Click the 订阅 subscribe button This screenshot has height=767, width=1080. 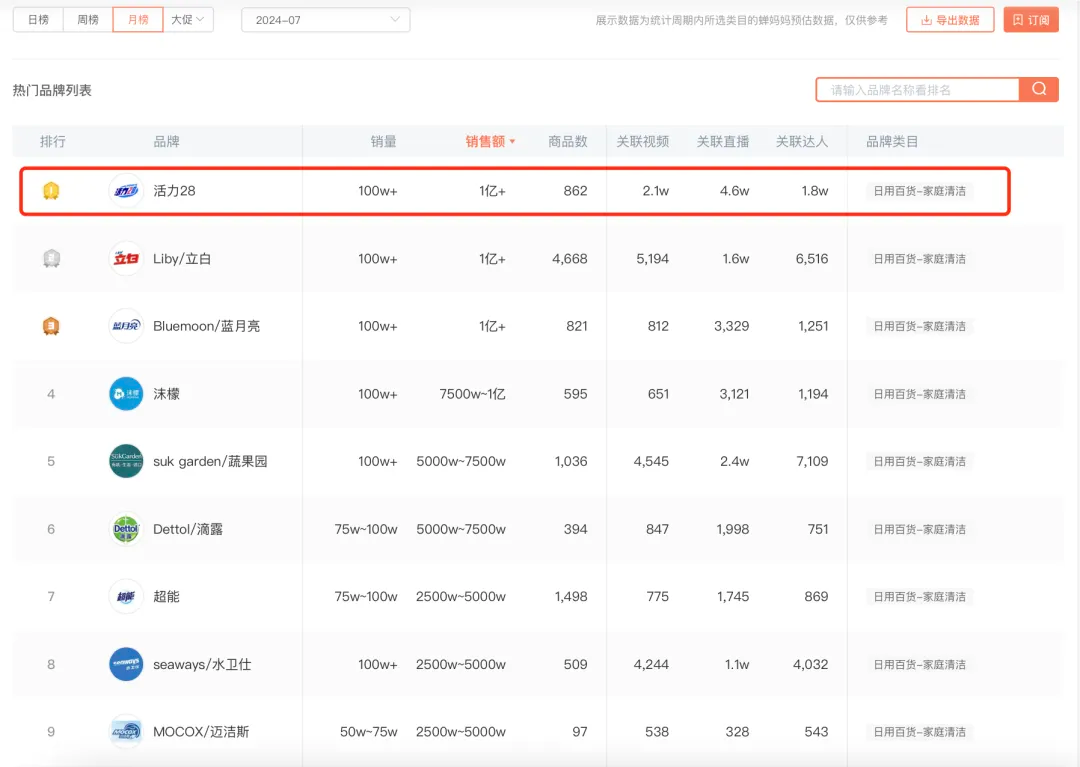[1031, 20]
